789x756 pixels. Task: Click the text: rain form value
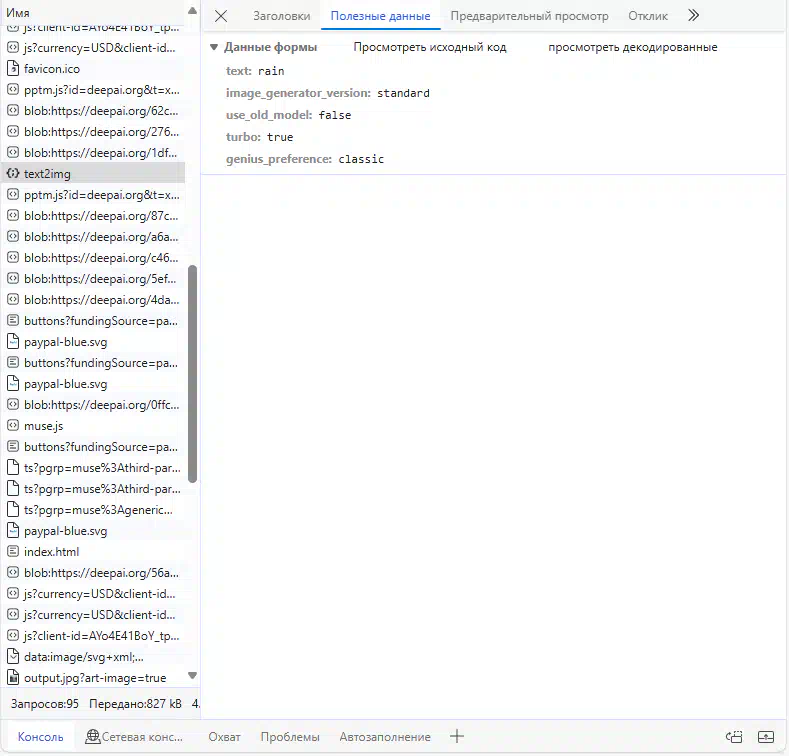(x=271, y=71)
